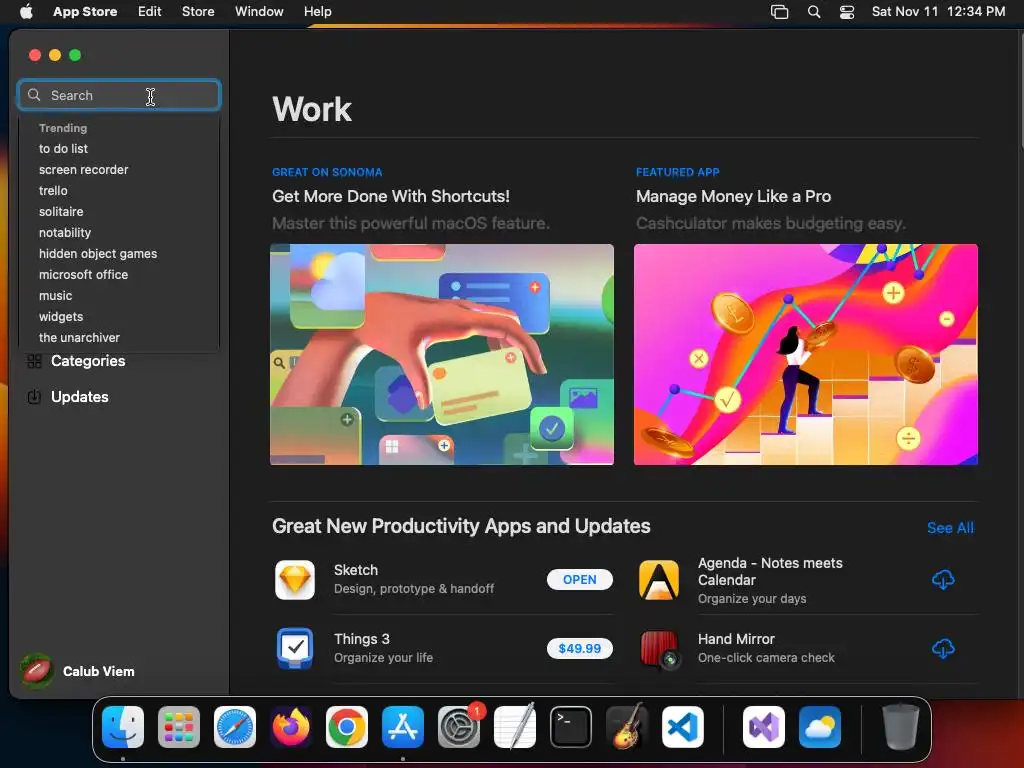Image resolution: width=1024 pixels, height=768 pixels.
Task: Click the date and time in menu bar
Action: (938, 12)
